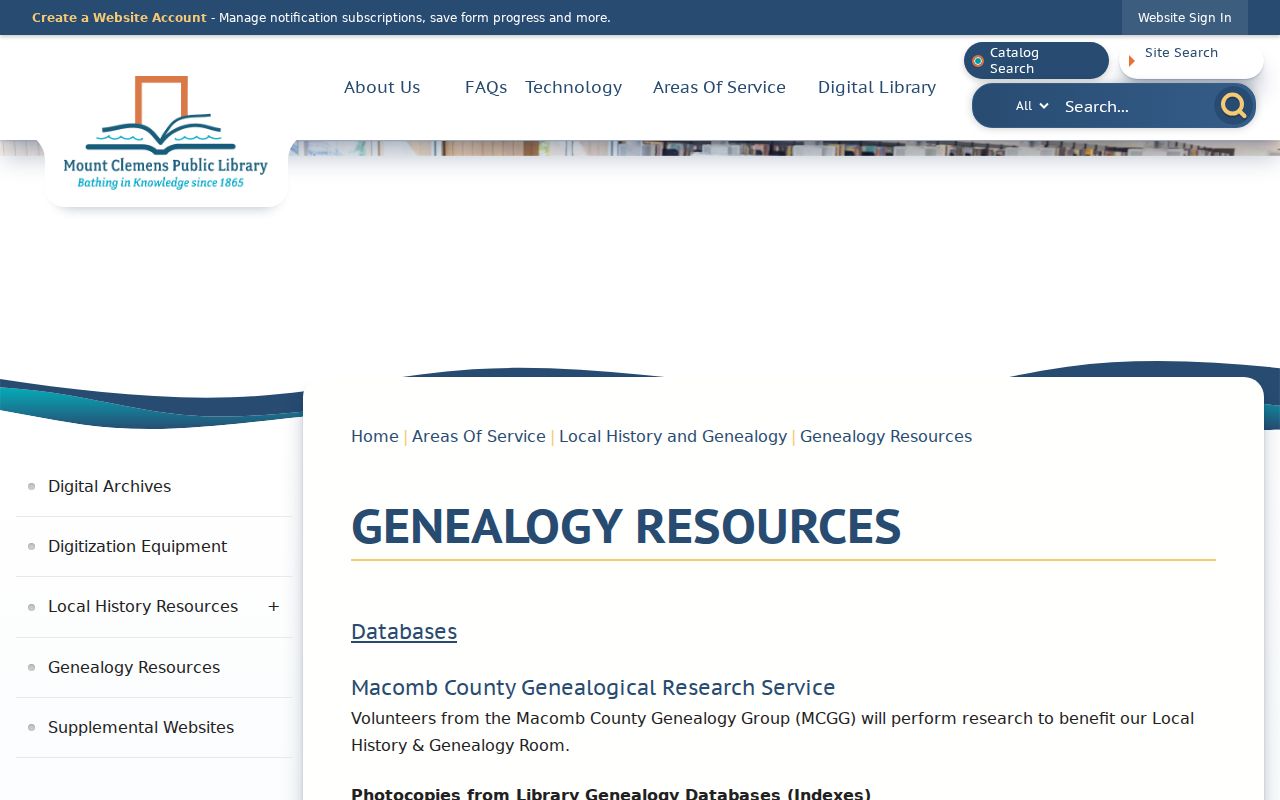Open the Digital Library menu
The image size is (1280, 800).
pyautogui.click(x=877, y=87)
